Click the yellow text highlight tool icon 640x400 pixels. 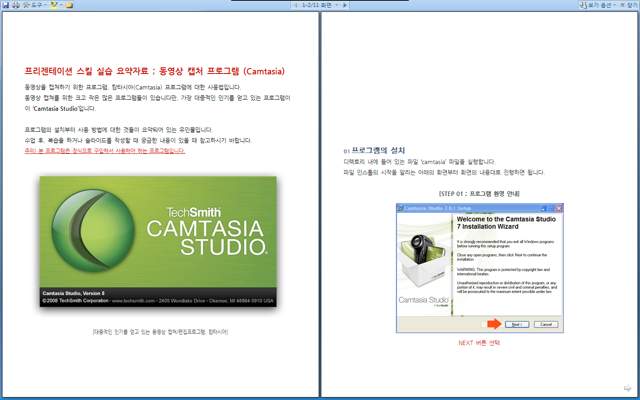(53, 5)
